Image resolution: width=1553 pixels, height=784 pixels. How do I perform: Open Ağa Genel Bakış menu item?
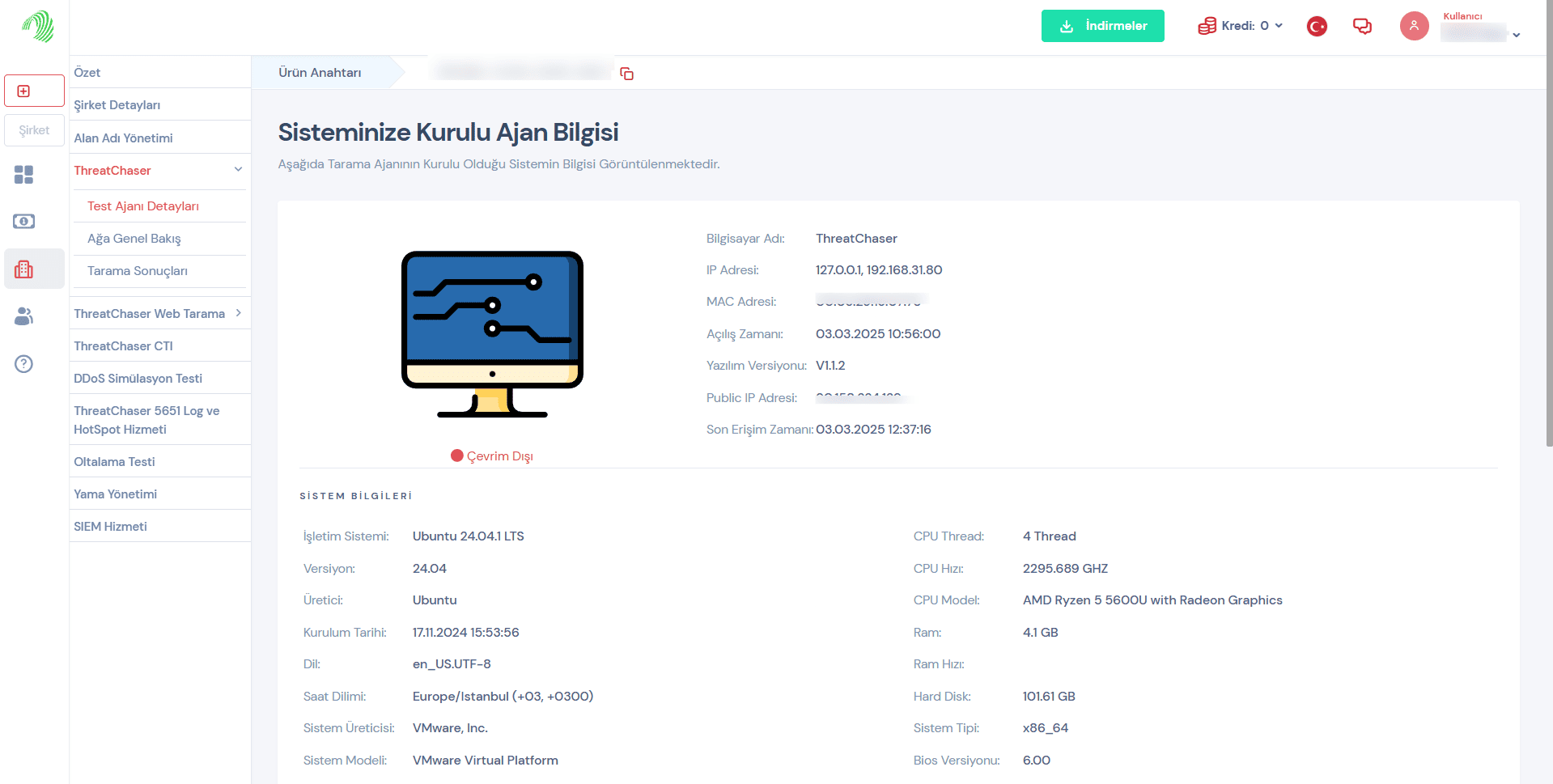(x=134, y=239)
